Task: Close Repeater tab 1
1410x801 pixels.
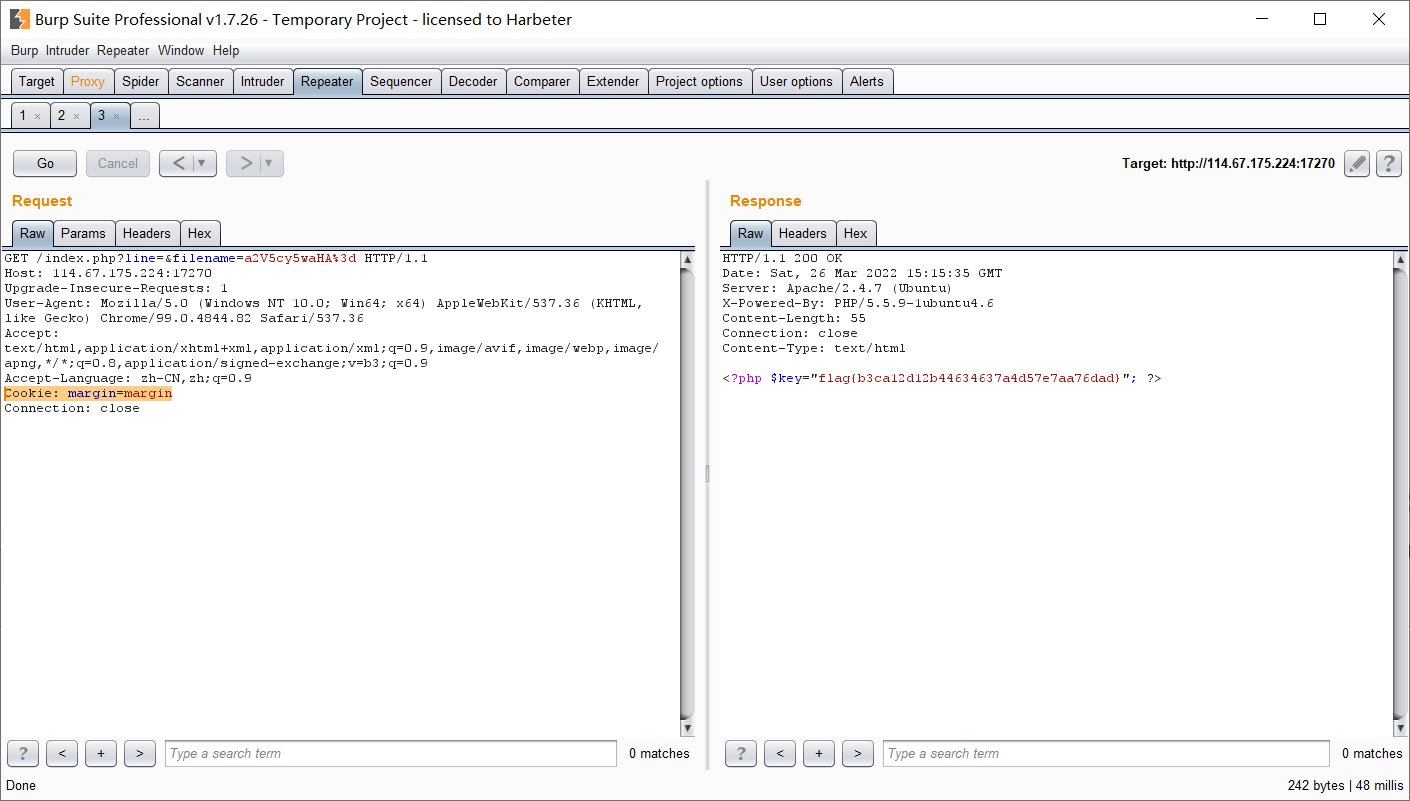Action: tap(38, 117)
